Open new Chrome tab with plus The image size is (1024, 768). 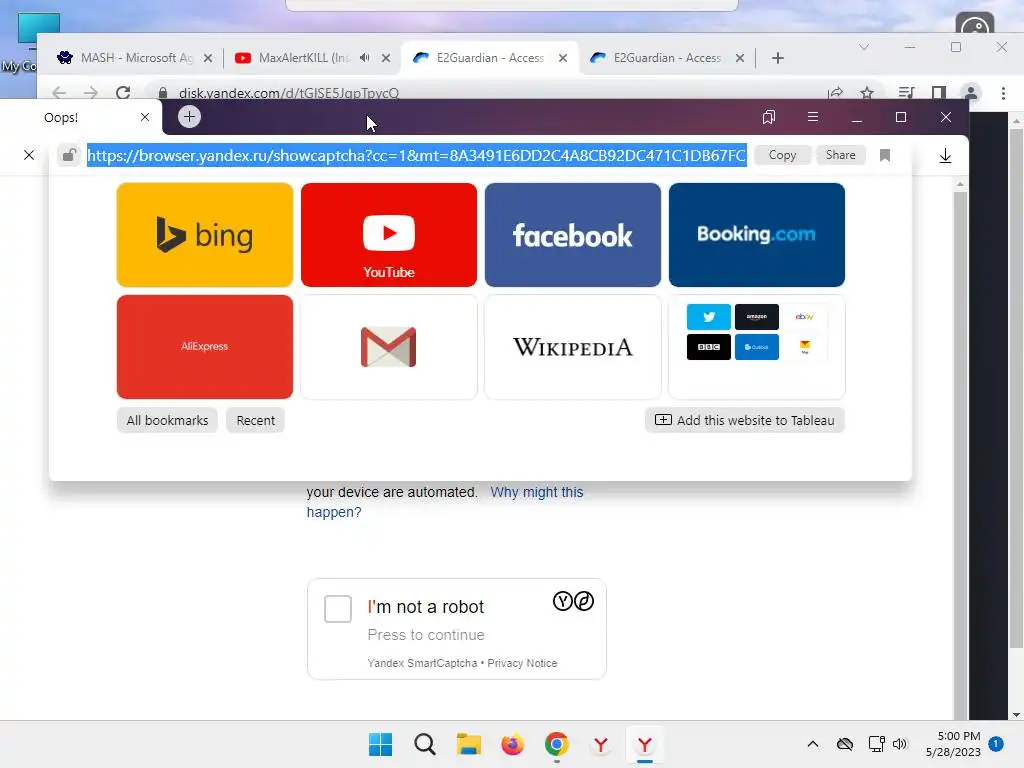777,58
